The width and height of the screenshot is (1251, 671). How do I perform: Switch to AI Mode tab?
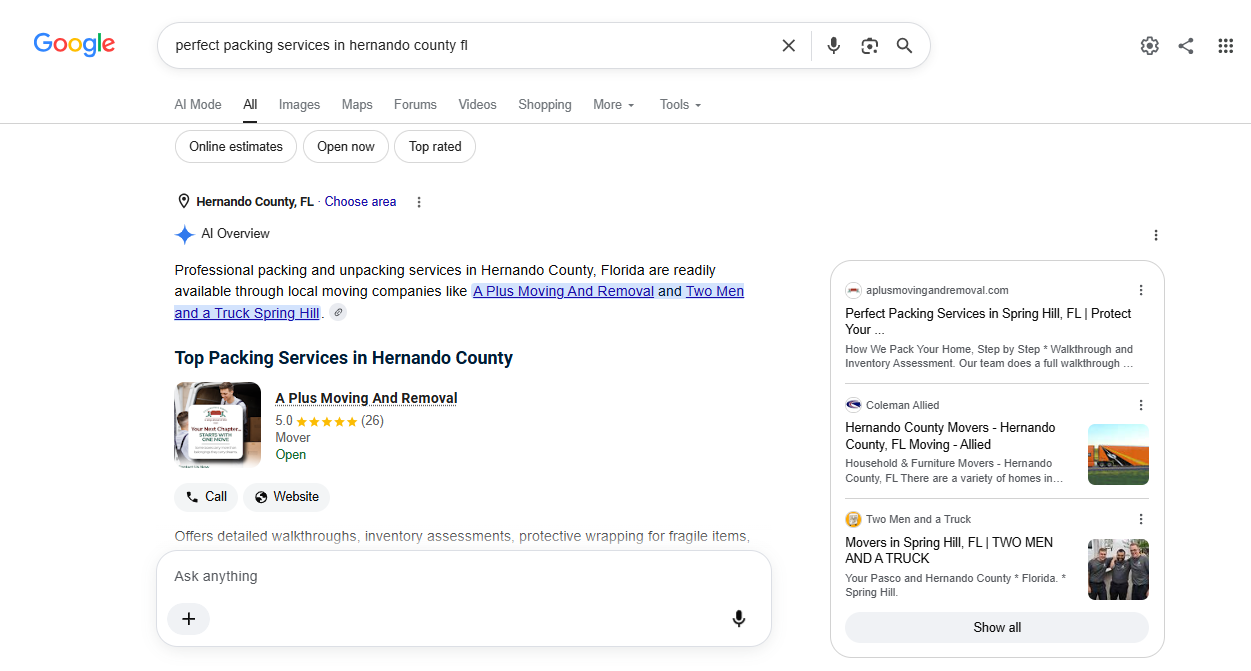[x=198, y=104]
